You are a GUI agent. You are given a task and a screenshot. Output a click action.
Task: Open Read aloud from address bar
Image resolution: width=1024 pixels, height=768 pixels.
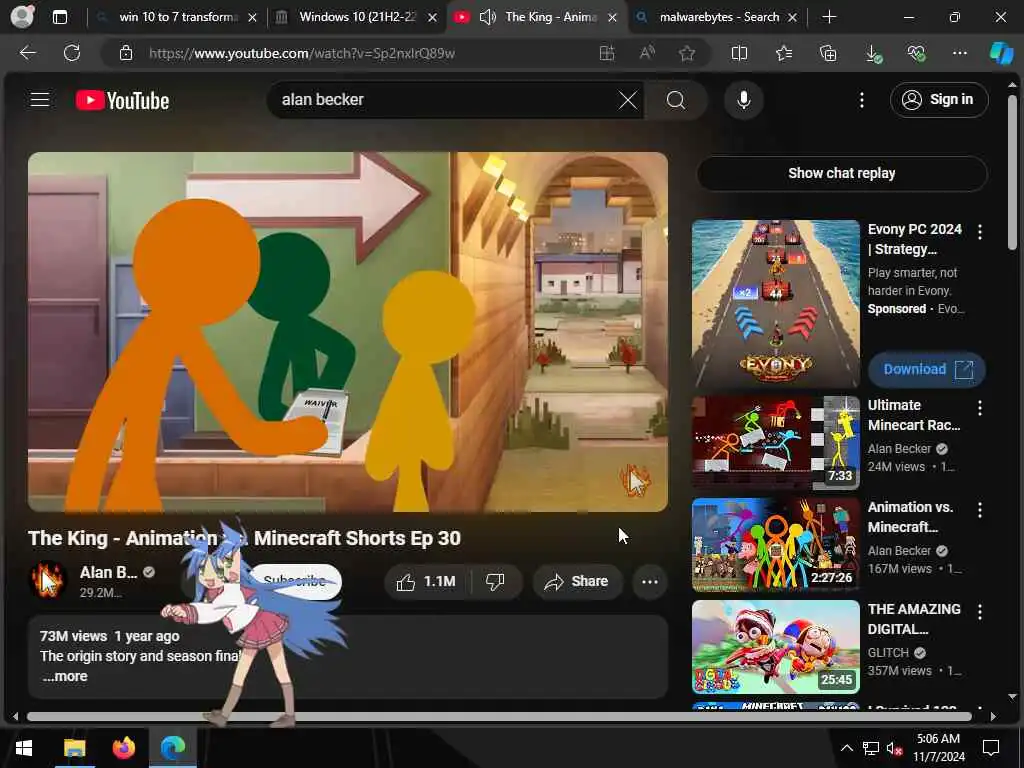click(647, 53)
